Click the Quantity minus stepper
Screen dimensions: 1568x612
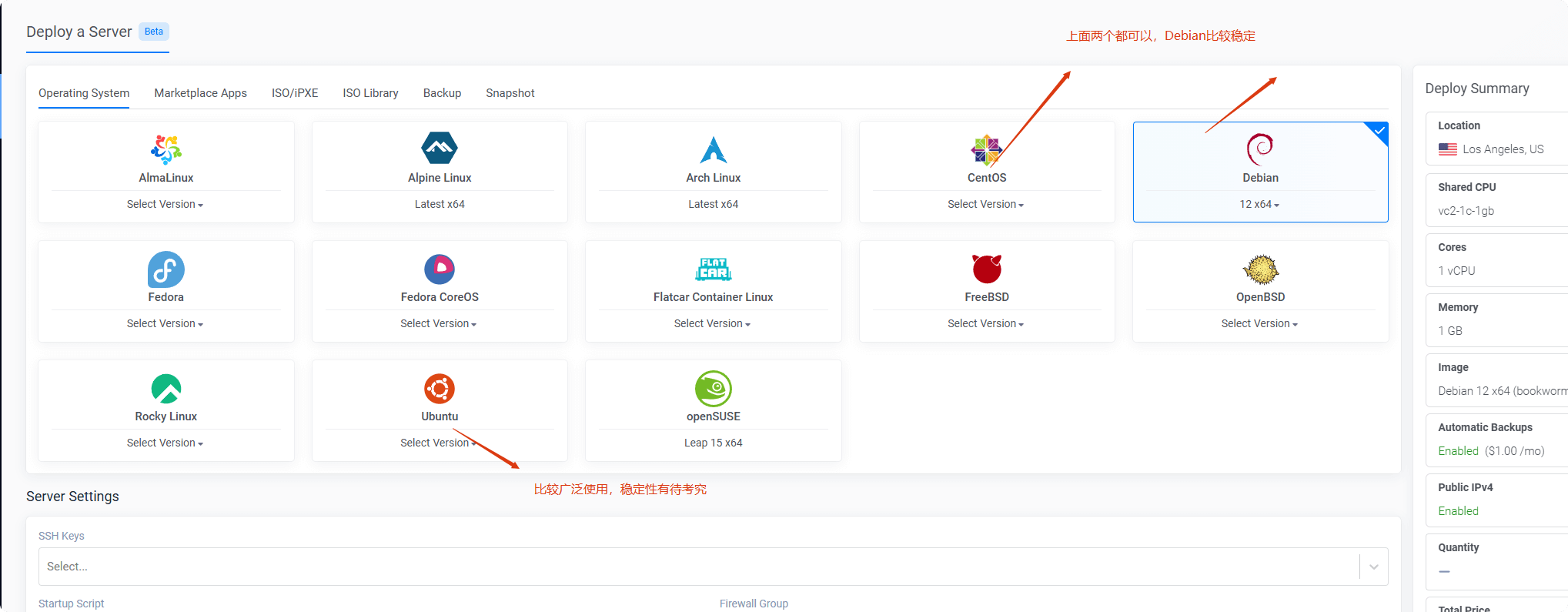(x=1444, y=572)
